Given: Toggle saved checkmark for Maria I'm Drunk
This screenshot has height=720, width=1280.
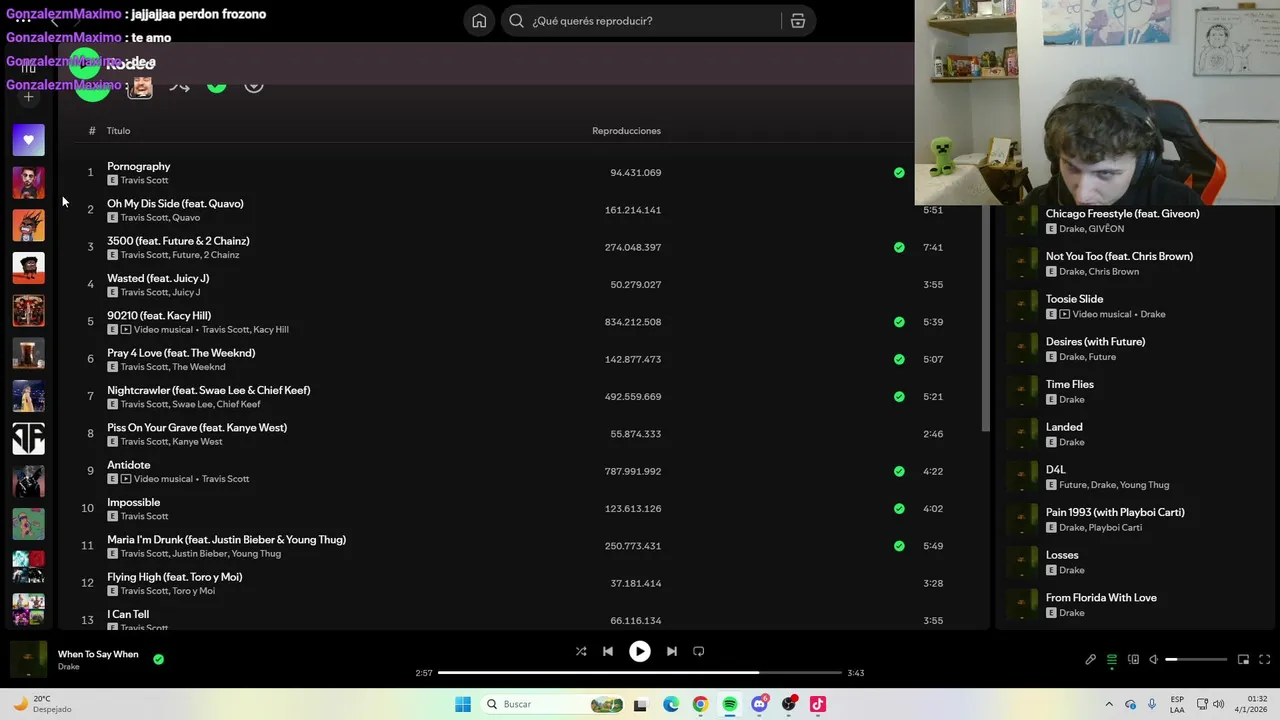Looking at the screenshot, I should (899, 546).
